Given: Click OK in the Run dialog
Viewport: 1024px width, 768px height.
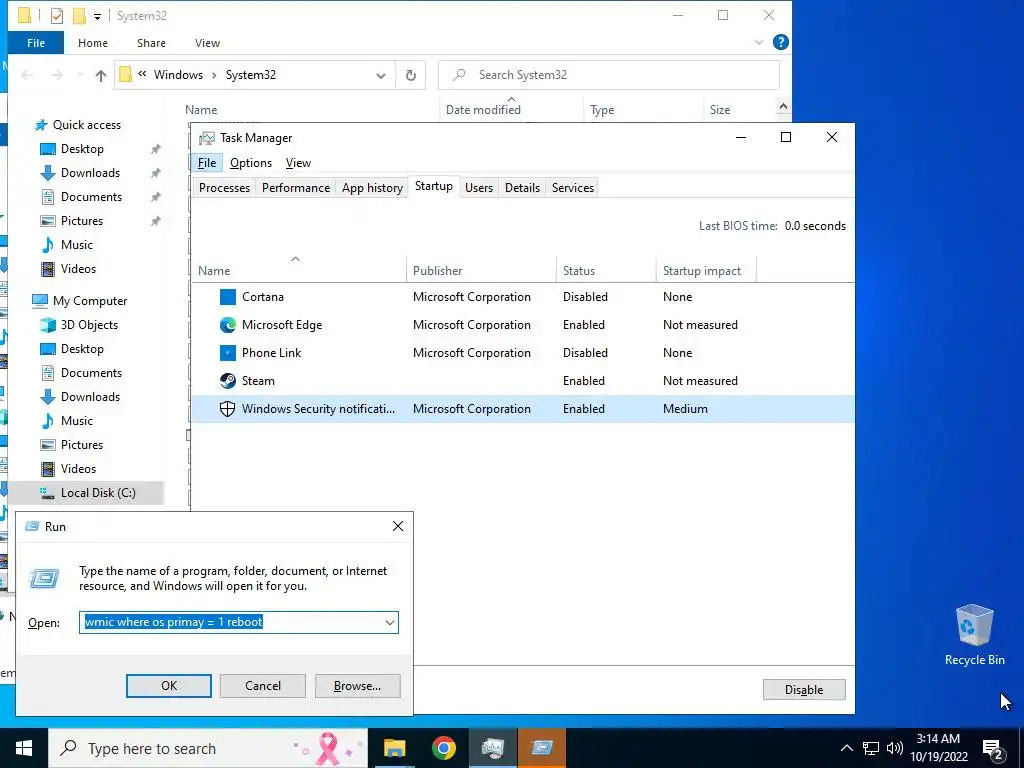Looking at the screenshot, I should tap(168, 686).
